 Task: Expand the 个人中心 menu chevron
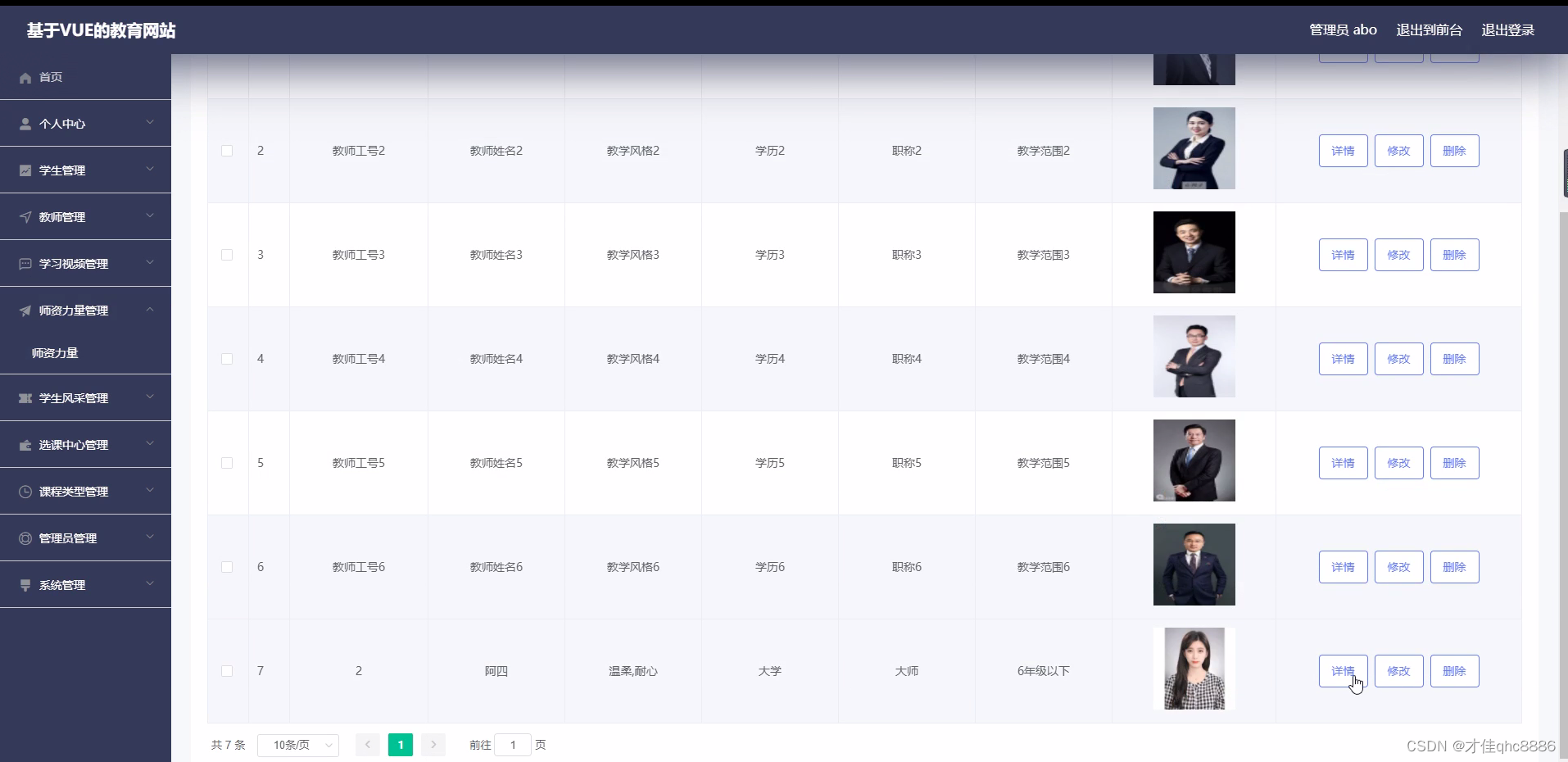pos(150,123)
